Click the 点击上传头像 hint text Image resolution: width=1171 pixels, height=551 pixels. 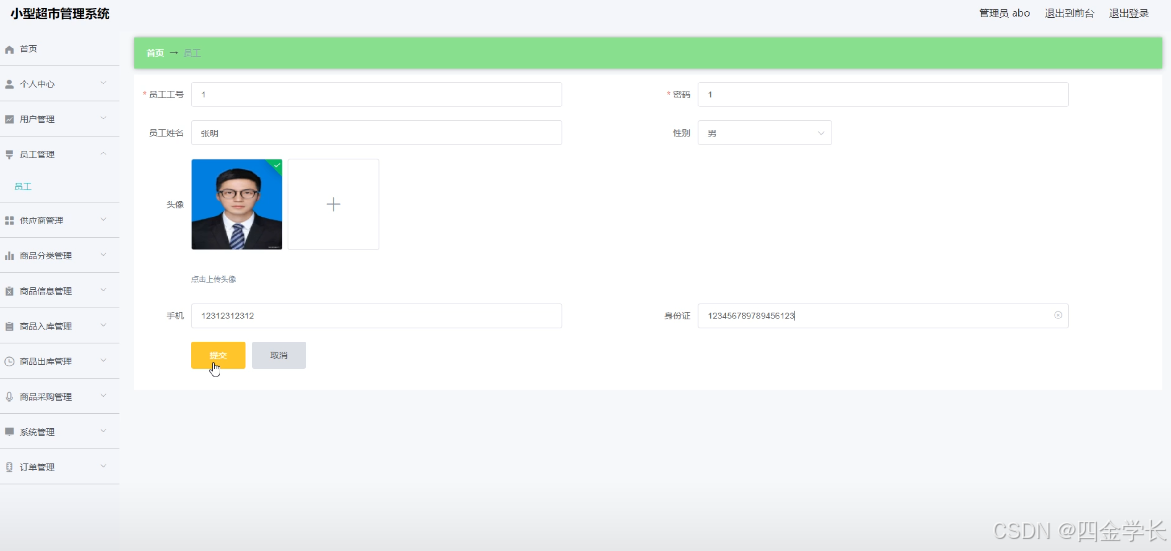214,279
